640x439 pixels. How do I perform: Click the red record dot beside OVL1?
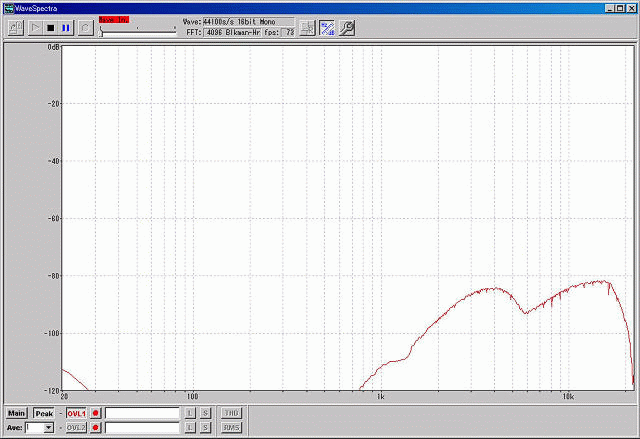(96, 413)
